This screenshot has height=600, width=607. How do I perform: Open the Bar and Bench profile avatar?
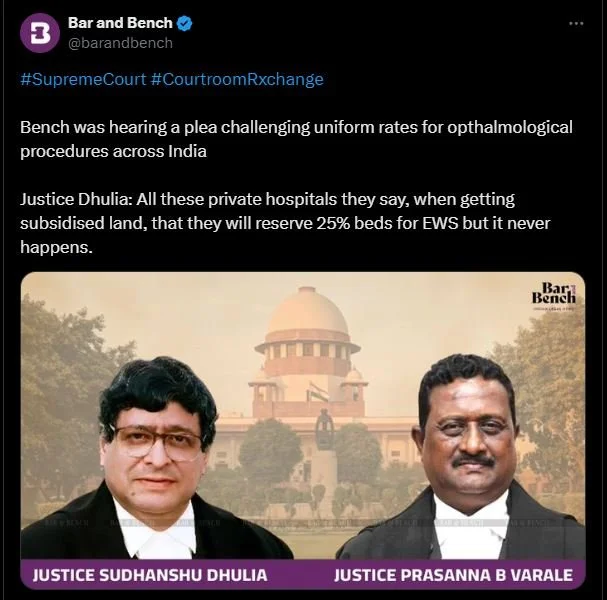(40, 33)
